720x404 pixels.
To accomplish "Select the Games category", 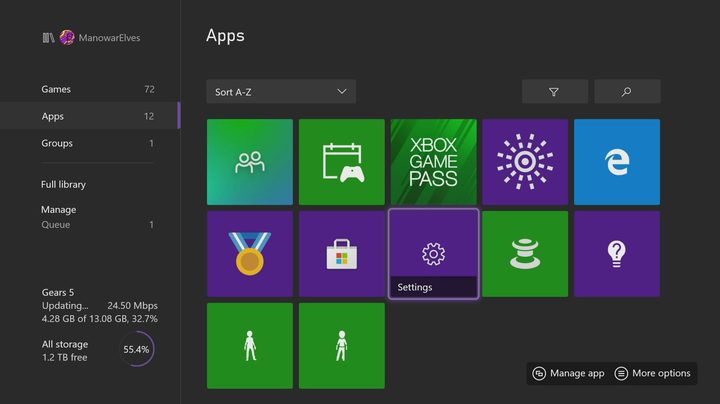I will pos(90,89).
